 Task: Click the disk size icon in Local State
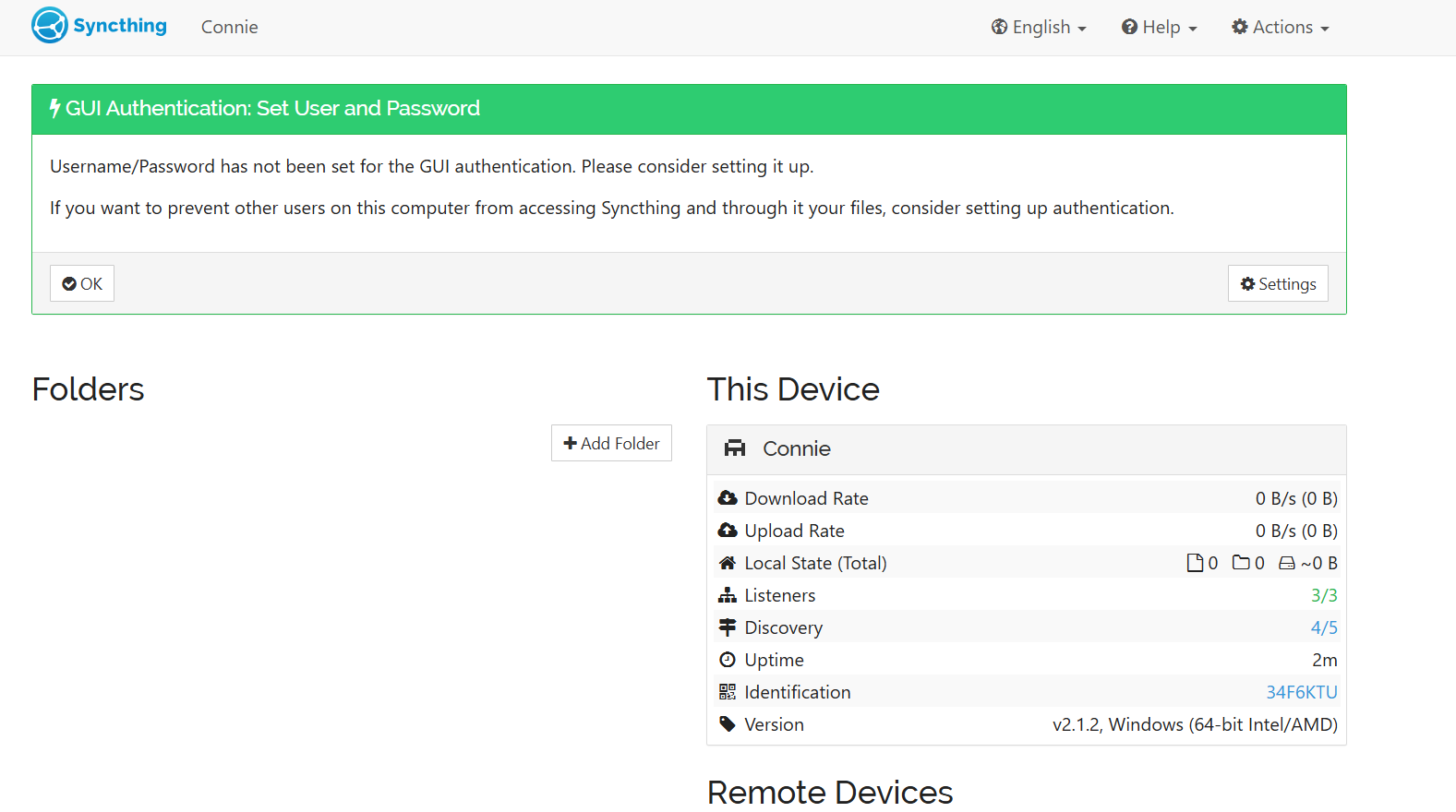[x=1287, y=563]
